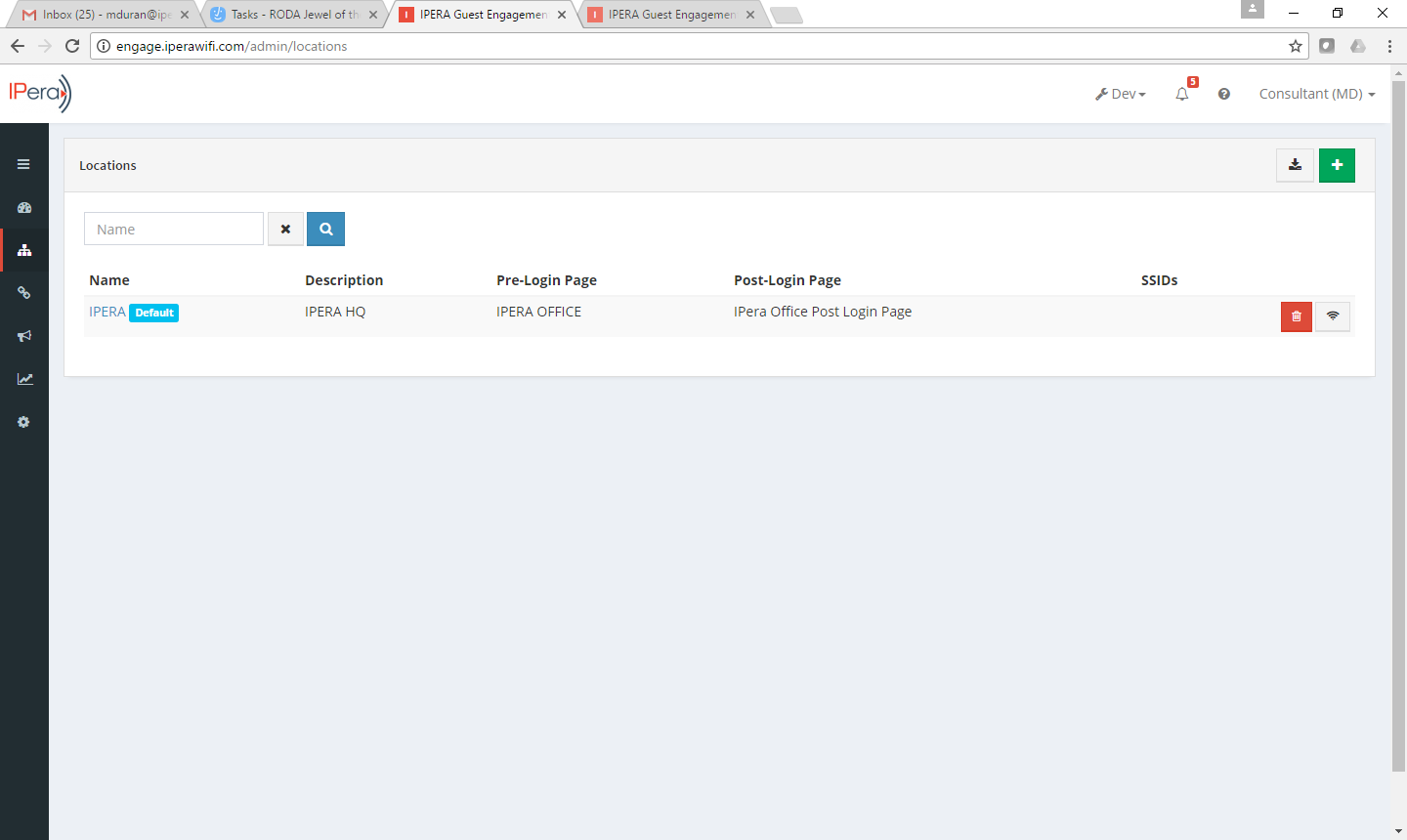Select the Locations sitemap icon in sidebar
This screenshot has height=840, width=1407.
24,250
